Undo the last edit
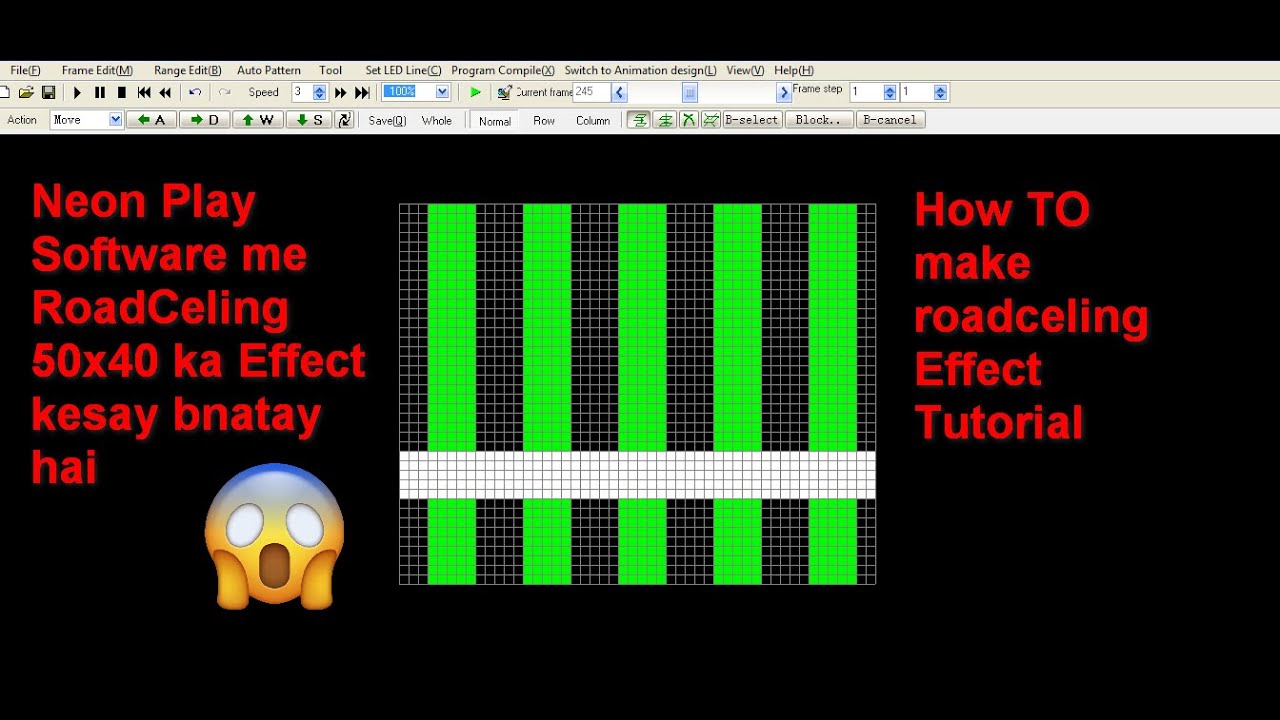The image size is (1280, 720). click(x=195, y=92)
